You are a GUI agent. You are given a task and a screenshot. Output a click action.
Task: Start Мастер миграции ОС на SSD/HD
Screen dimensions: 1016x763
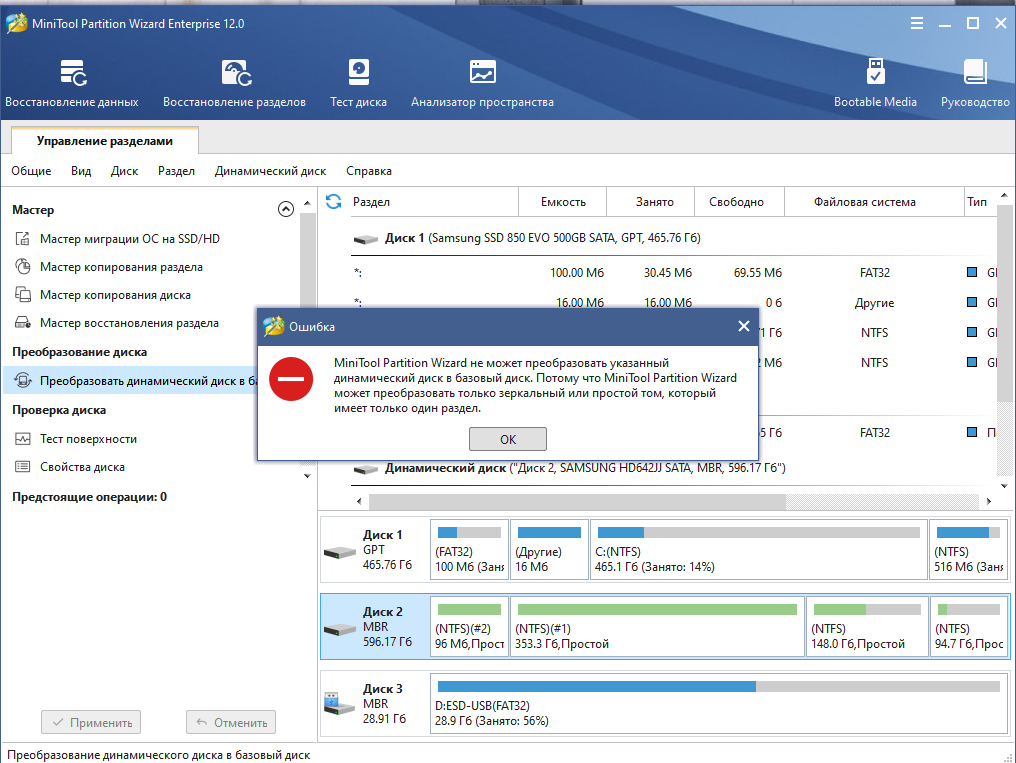coord(130,239)
